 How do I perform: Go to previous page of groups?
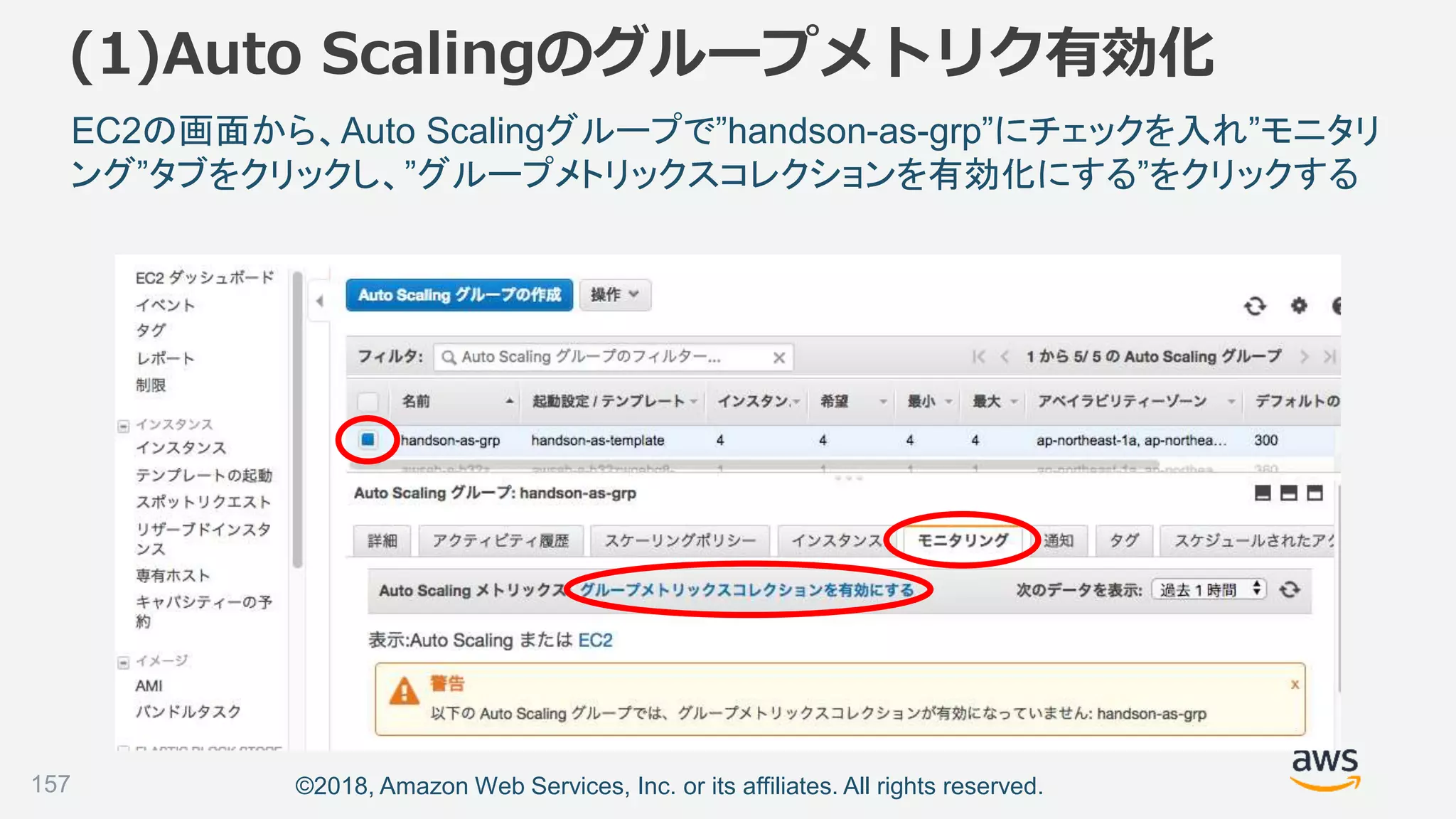[1005, 357]
